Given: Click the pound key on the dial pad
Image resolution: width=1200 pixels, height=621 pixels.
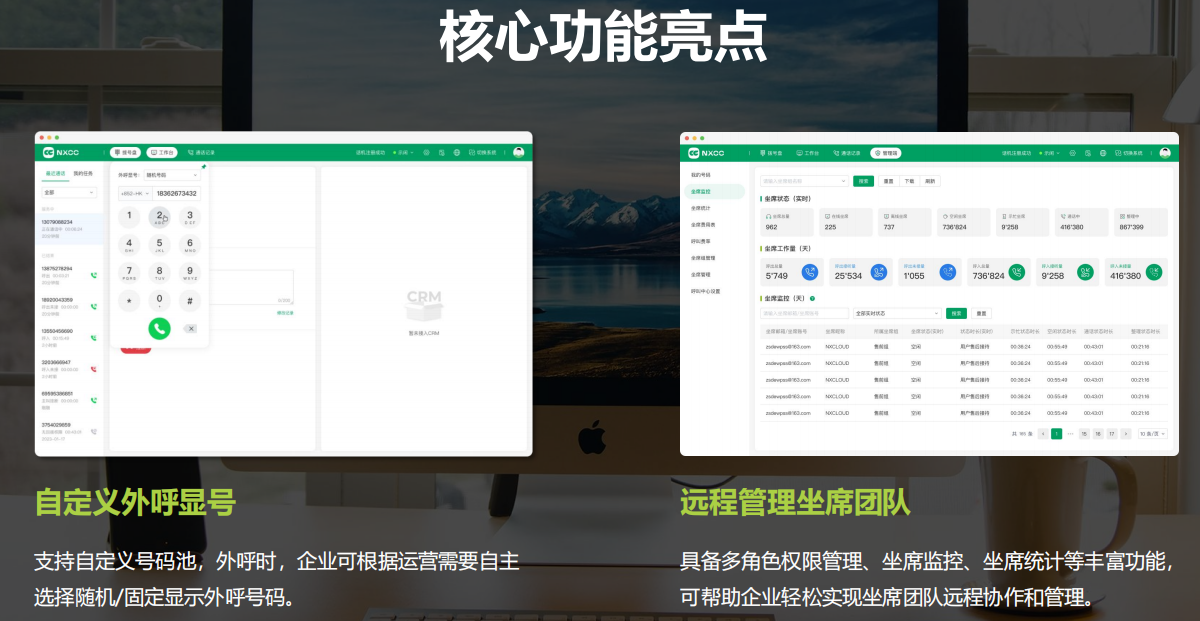Looking at the screenshot, I should [188, 301].
